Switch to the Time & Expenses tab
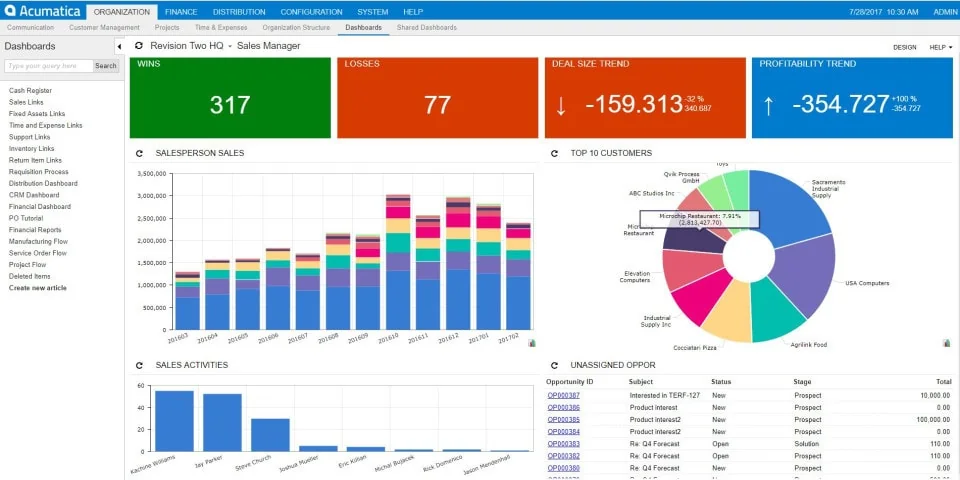The width and height of the screenshot is (960, 480). pyautogui.click(x=221, y=28)
